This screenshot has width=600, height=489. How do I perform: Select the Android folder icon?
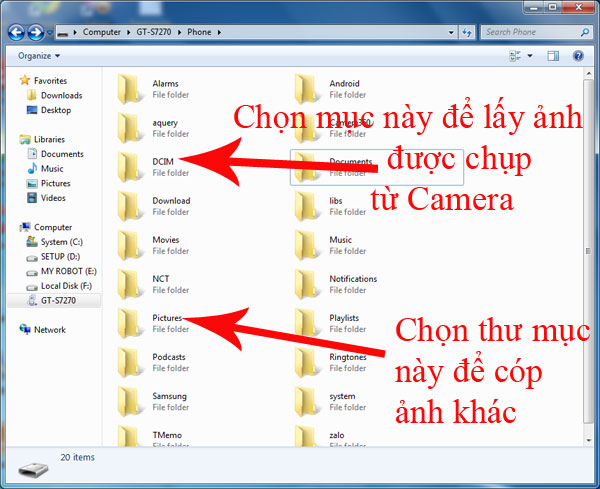pos(305,89)
